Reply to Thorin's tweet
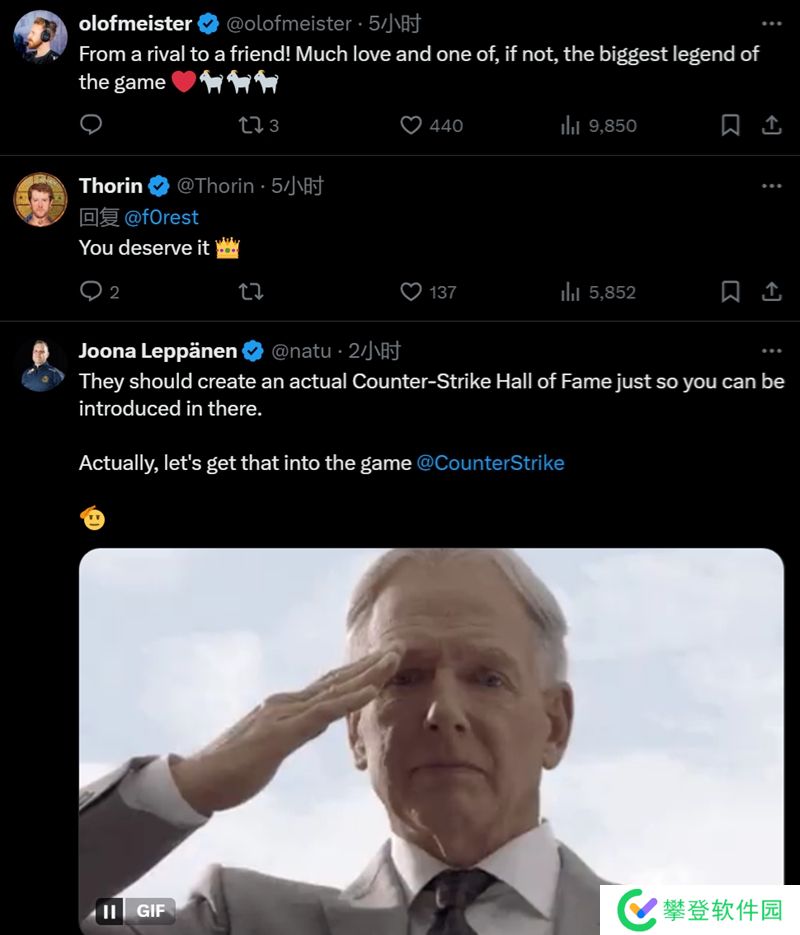 coord(91,292)
